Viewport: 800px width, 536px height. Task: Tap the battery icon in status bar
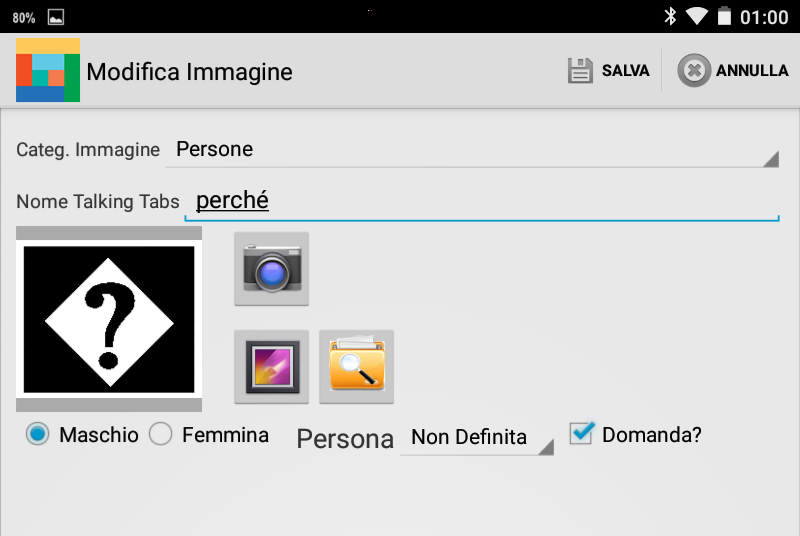(x=724, y=16)
